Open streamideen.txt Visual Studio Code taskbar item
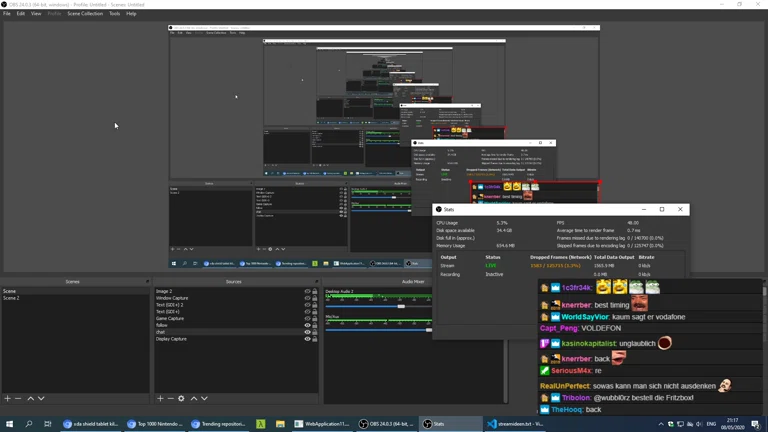The image size is (768, 432). [x=515, y=424]
